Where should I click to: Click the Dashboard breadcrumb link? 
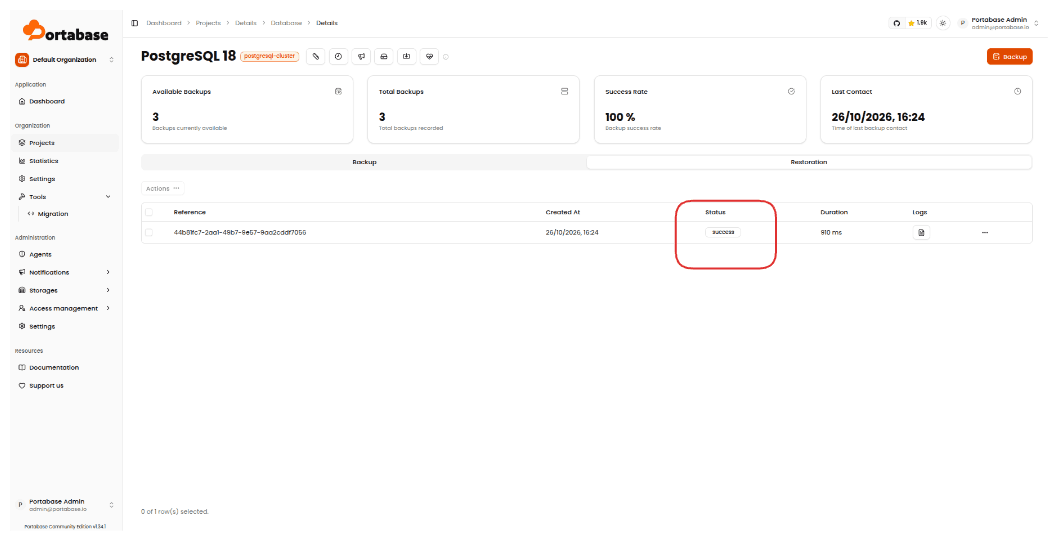[164, 23]
